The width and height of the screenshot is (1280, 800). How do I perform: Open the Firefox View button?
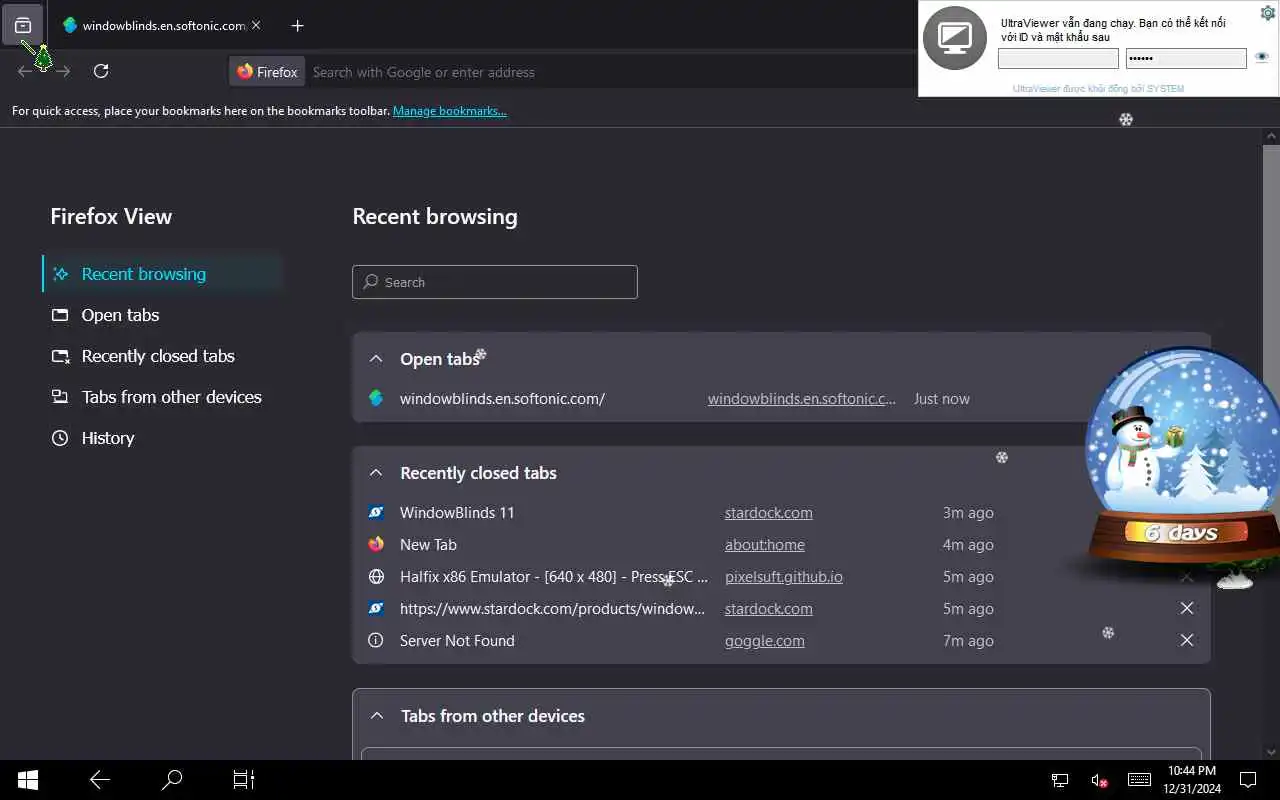pos(23,25)
